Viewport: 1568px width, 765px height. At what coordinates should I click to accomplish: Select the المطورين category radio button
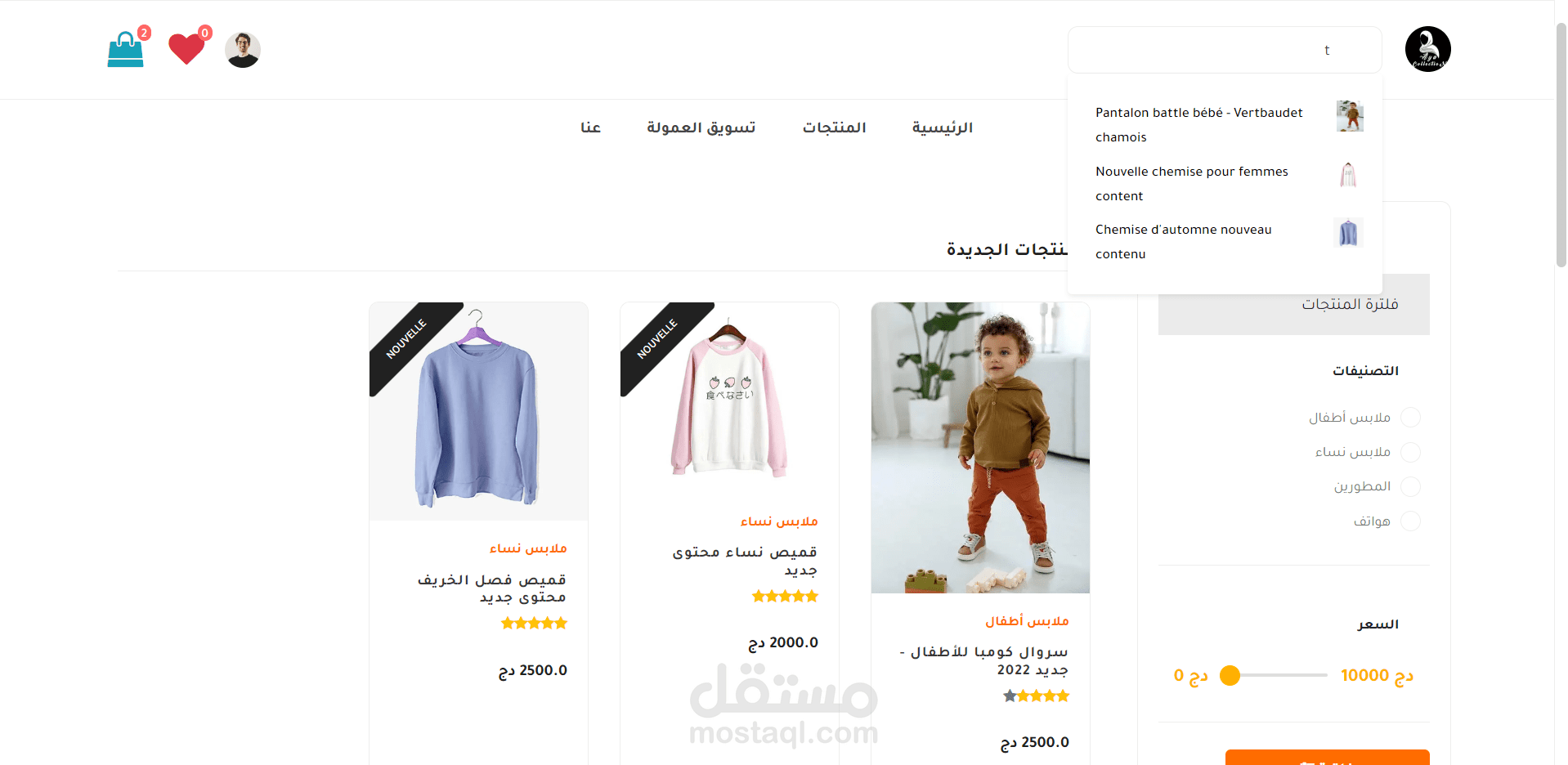(1410, 486)
